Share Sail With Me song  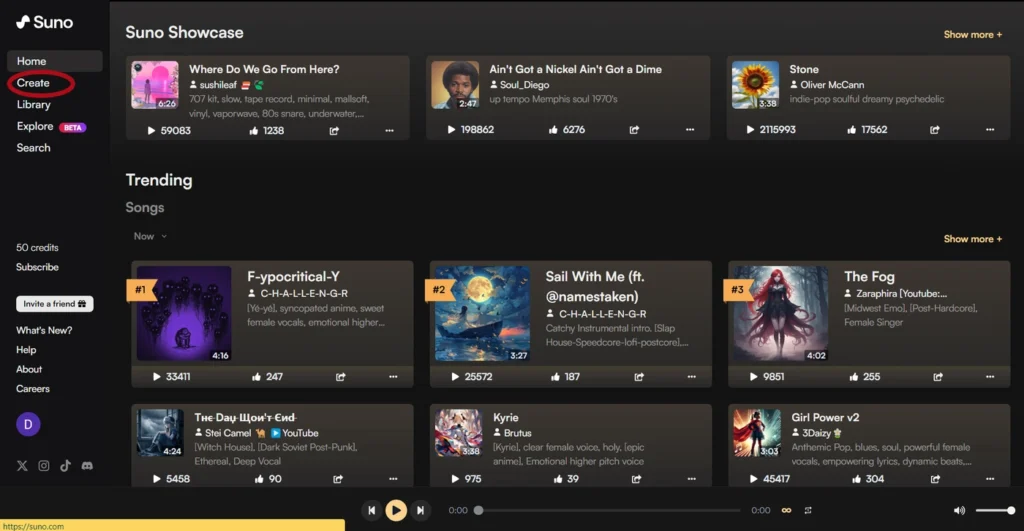(x=639, y=377)
